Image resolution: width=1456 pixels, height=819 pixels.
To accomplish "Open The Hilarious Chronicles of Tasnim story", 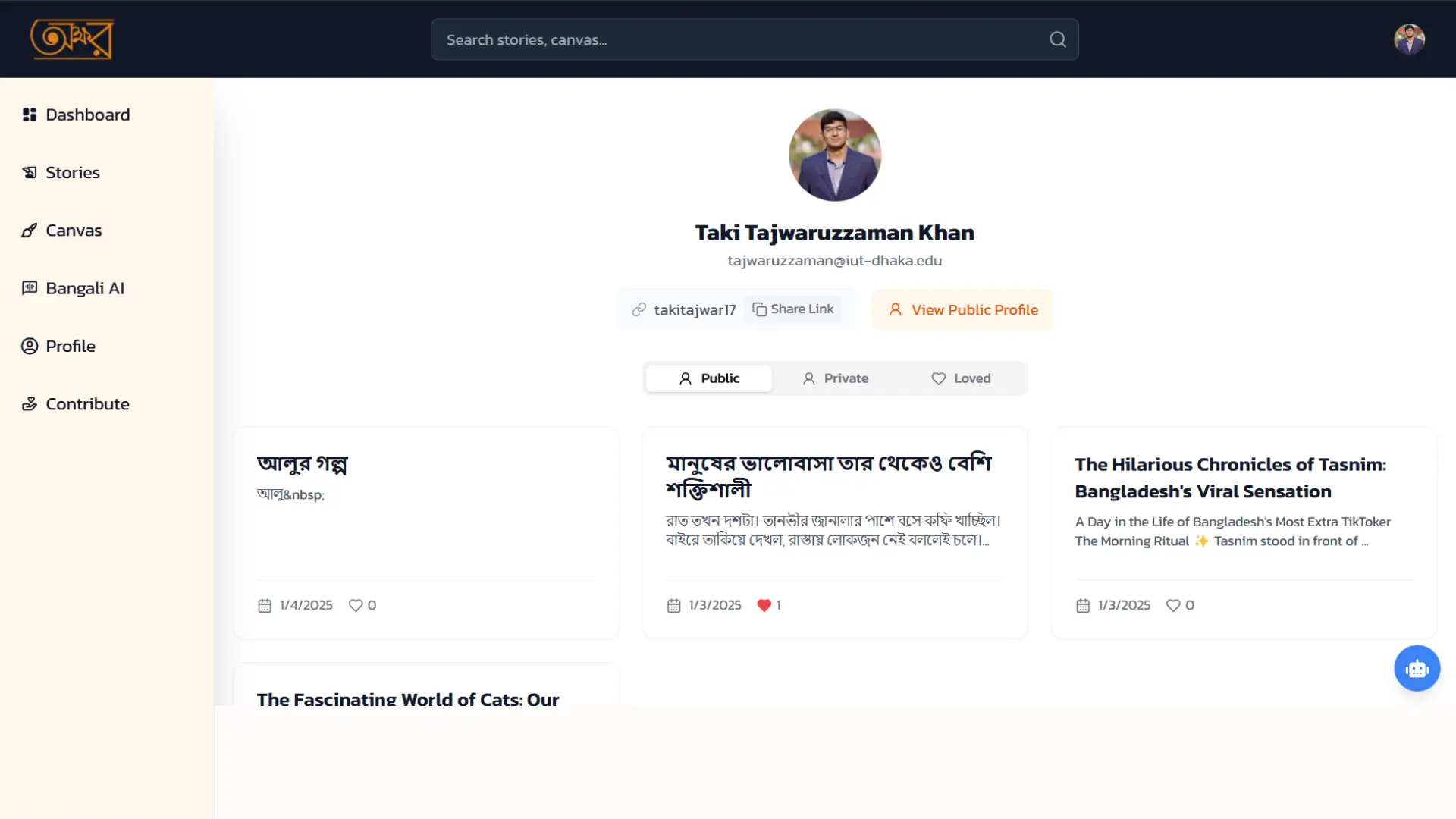I will click(1230, 478).
